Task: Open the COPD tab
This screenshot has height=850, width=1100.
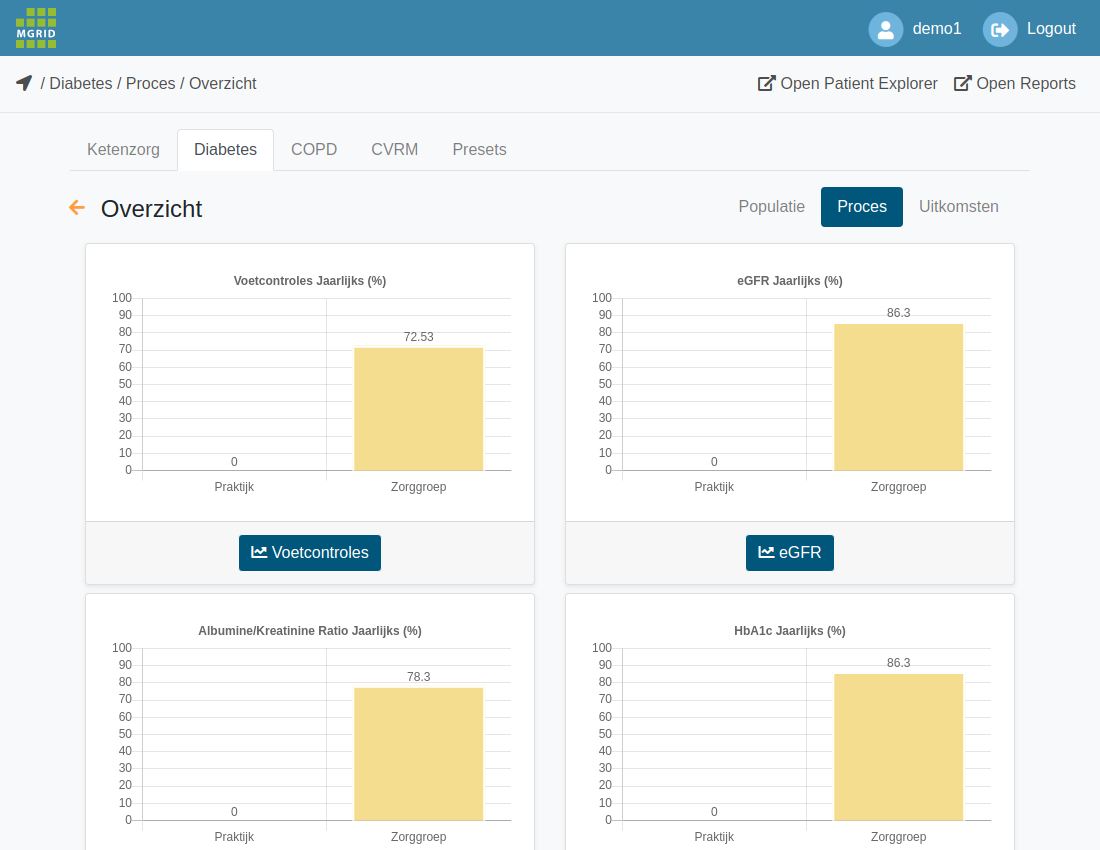Action: point(314,149)
